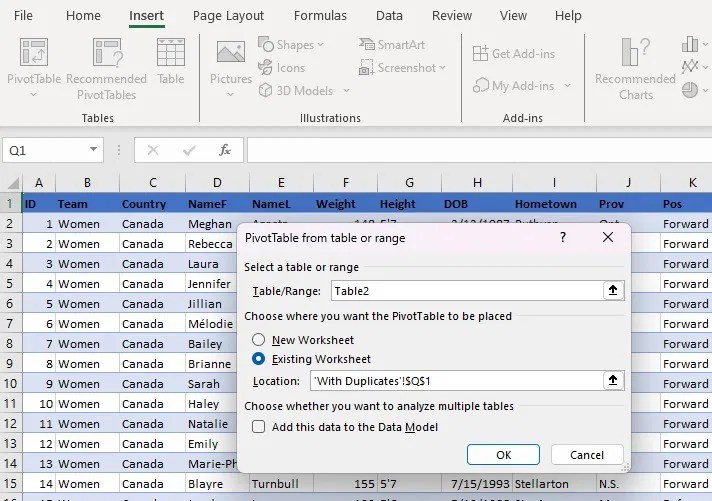Select column H header
The image size is (712, 501).
click(x=477, y=183)
